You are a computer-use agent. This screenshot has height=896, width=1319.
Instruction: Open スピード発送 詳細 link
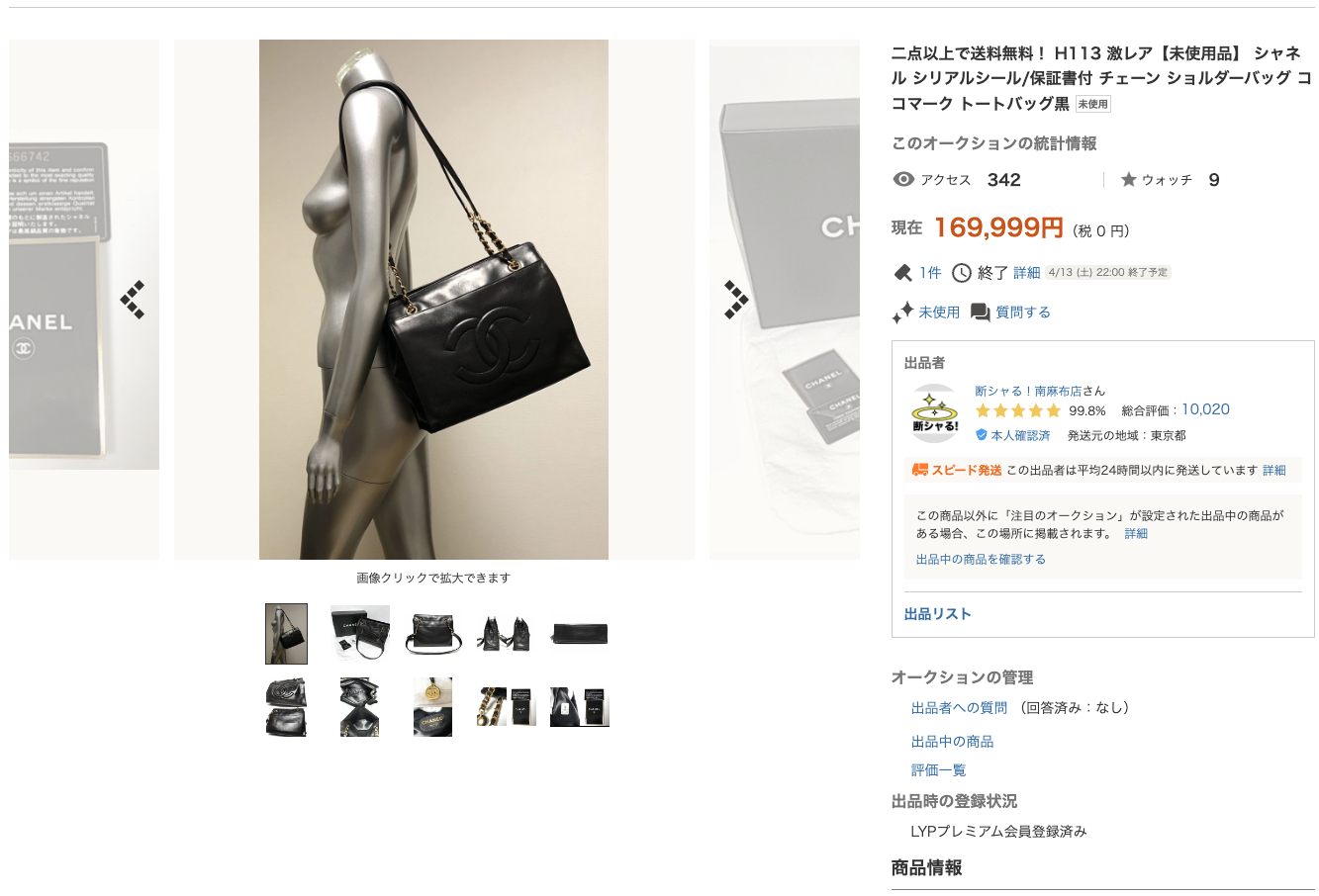pos(1274,471)
